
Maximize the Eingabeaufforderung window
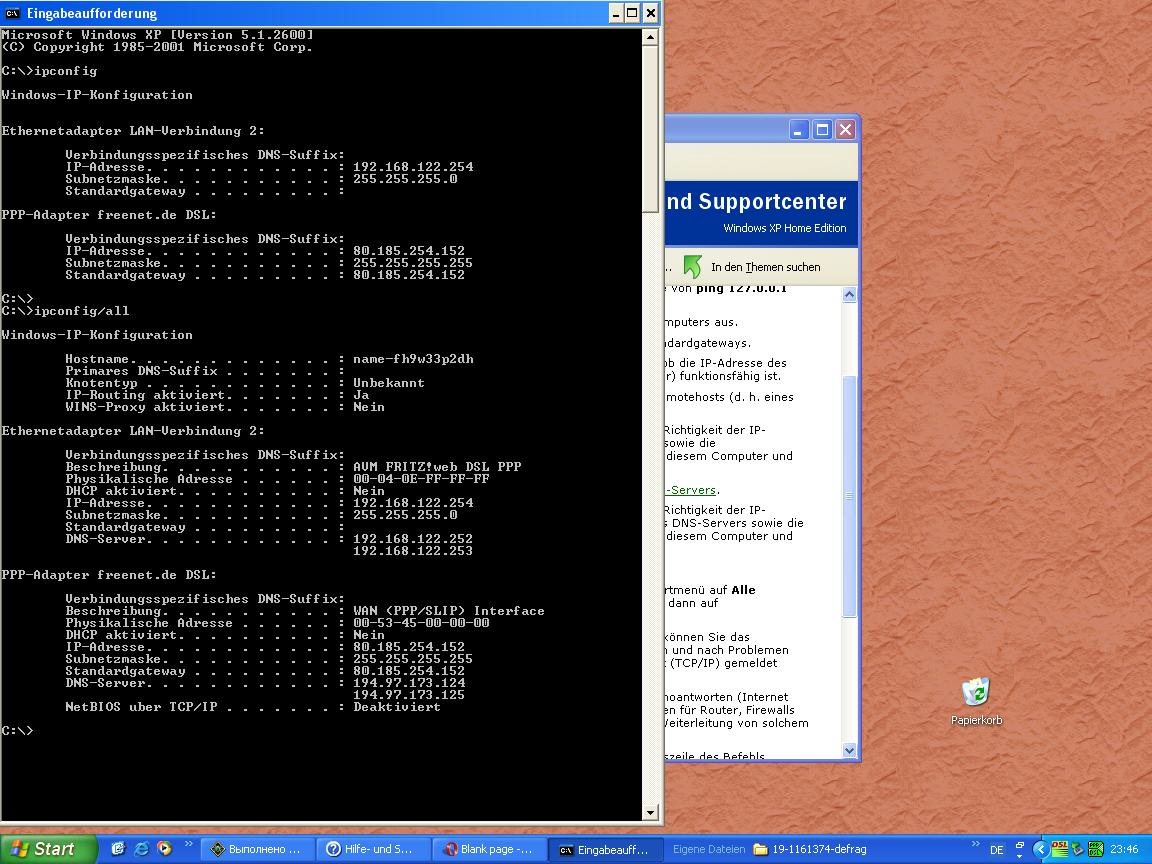[x=632, y=13]
